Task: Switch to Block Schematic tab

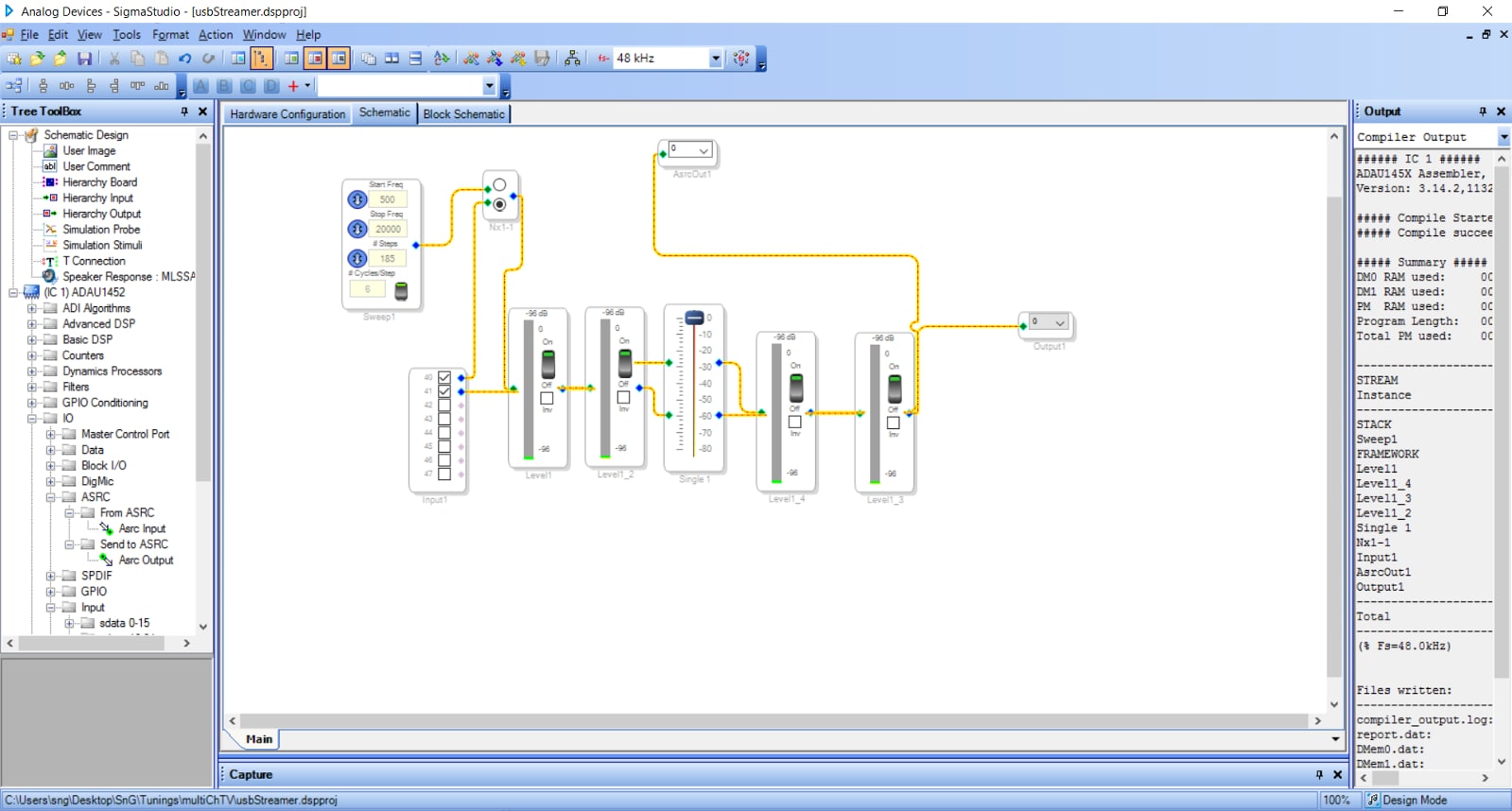Action: [463, 114]
